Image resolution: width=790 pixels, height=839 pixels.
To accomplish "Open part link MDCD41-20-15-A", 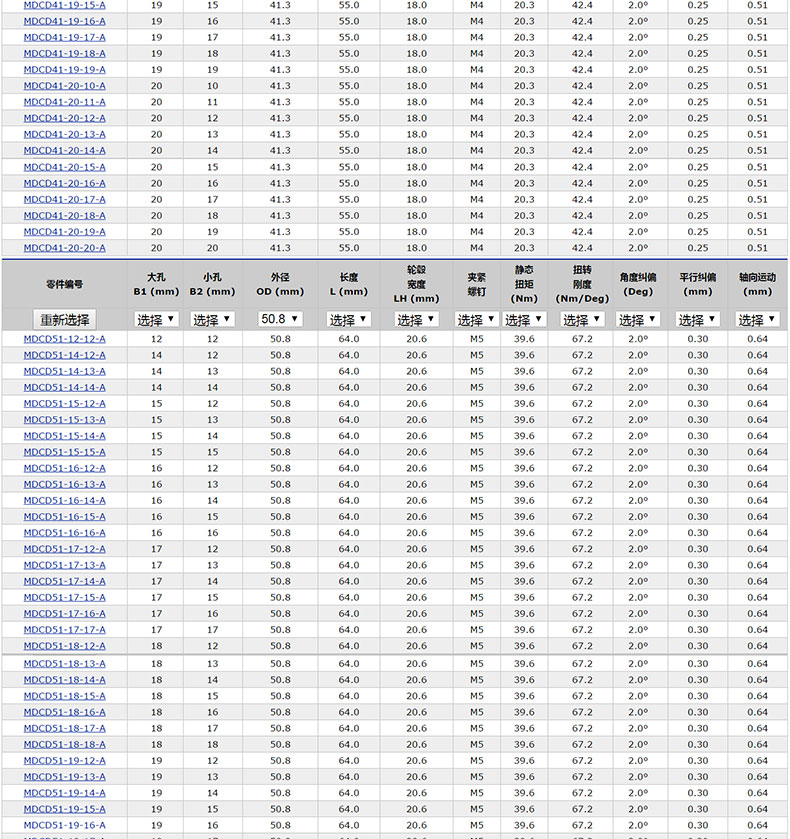I will coord(64,167).
